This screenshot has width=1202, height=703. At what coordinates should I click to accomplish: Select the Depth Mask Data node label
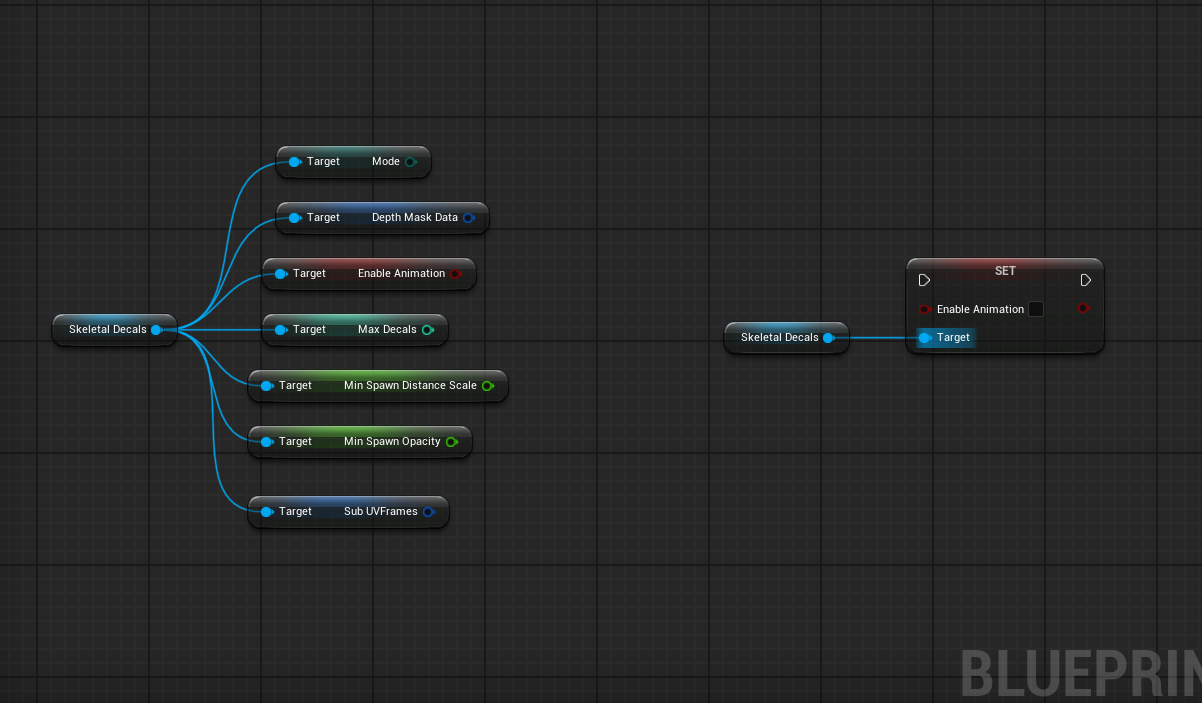(x=415, y=218)
